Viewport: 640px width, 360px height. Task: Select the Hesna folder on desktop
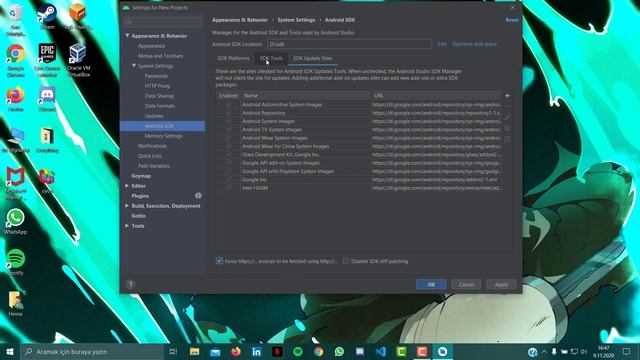(16, 304)
